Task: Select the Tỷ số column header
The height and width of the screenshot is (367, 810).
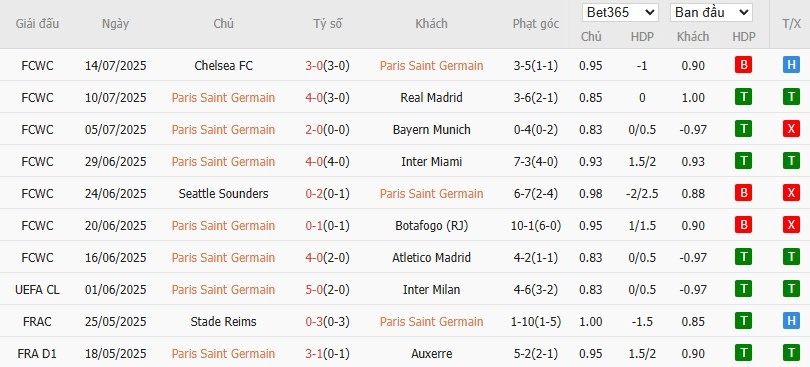Action: tap(328, 24)
